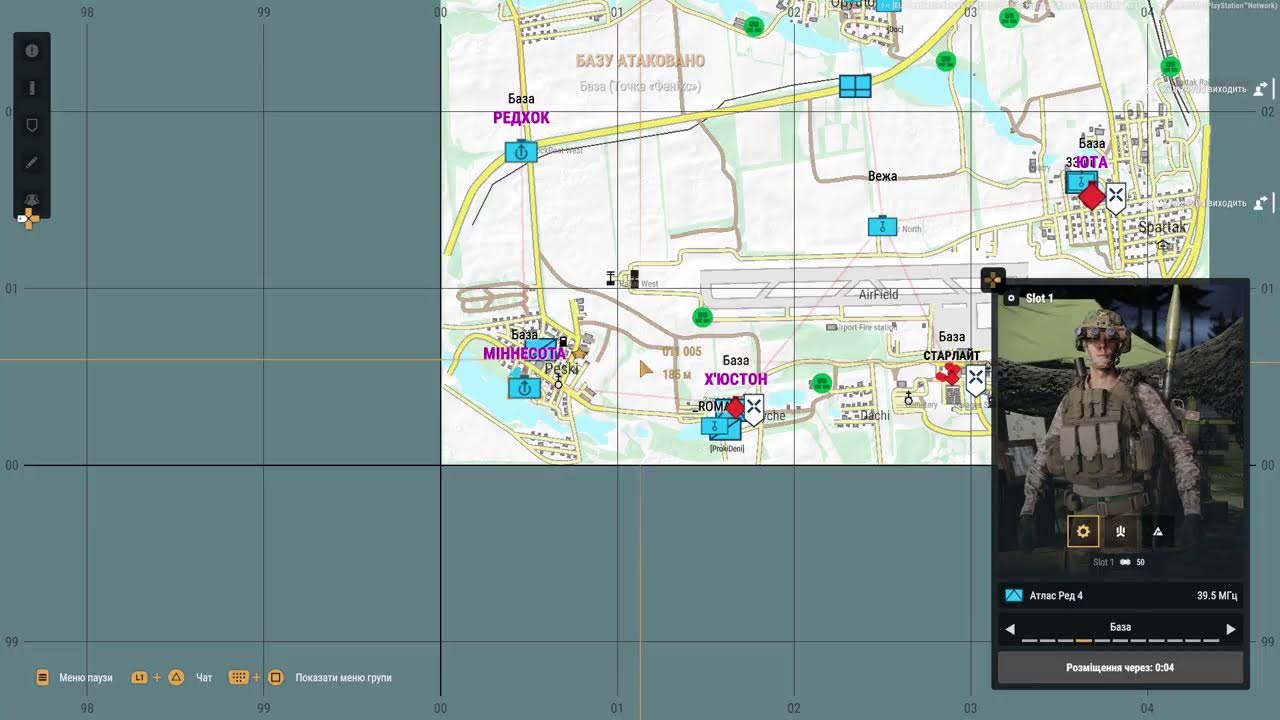Switch to previous spawn point with left arrow
Image resolution: width=1280 pixels, height=720 pixels.
[x=1010, y=629]
